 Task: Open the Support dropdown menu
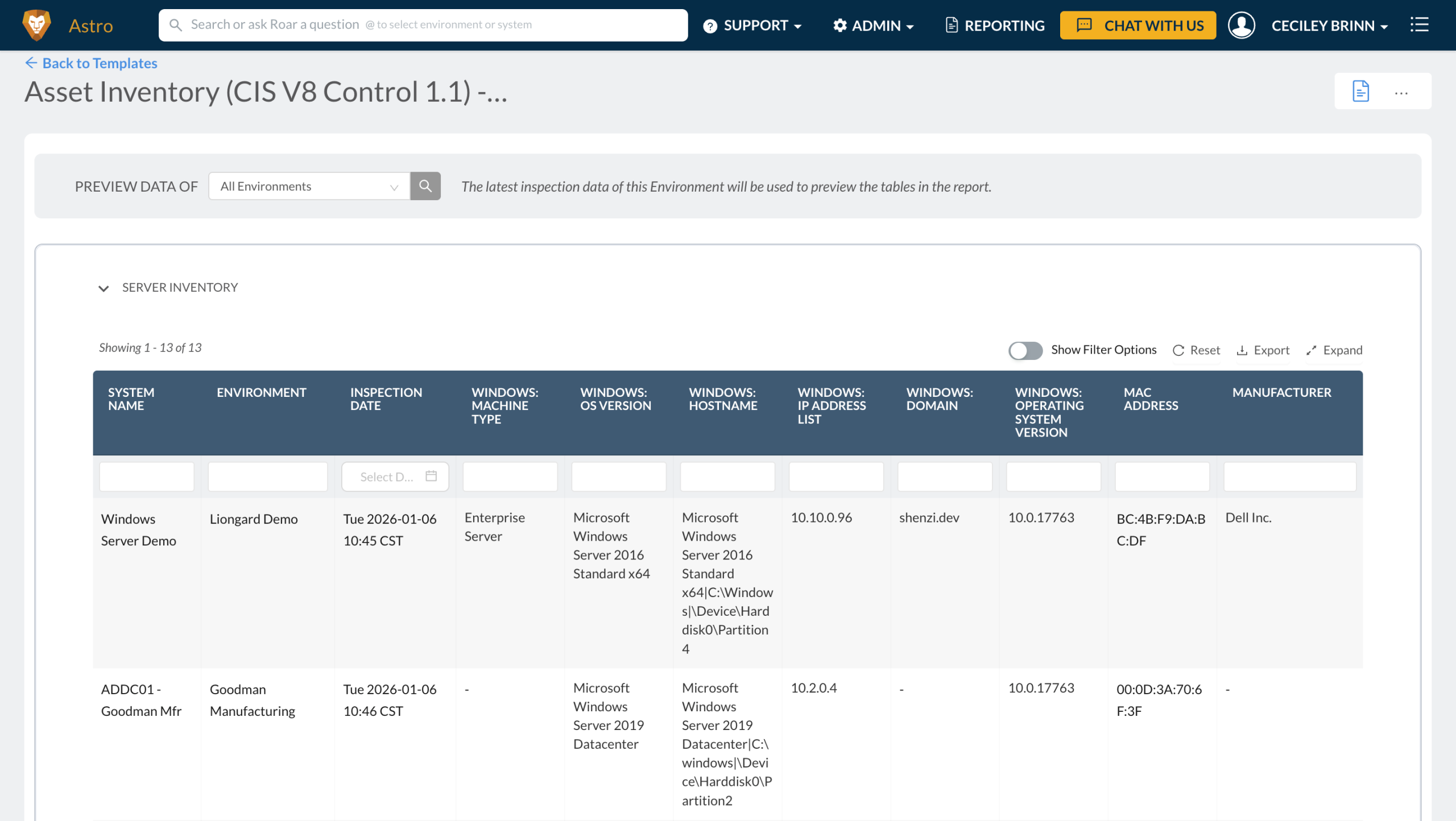click(752, 26)
